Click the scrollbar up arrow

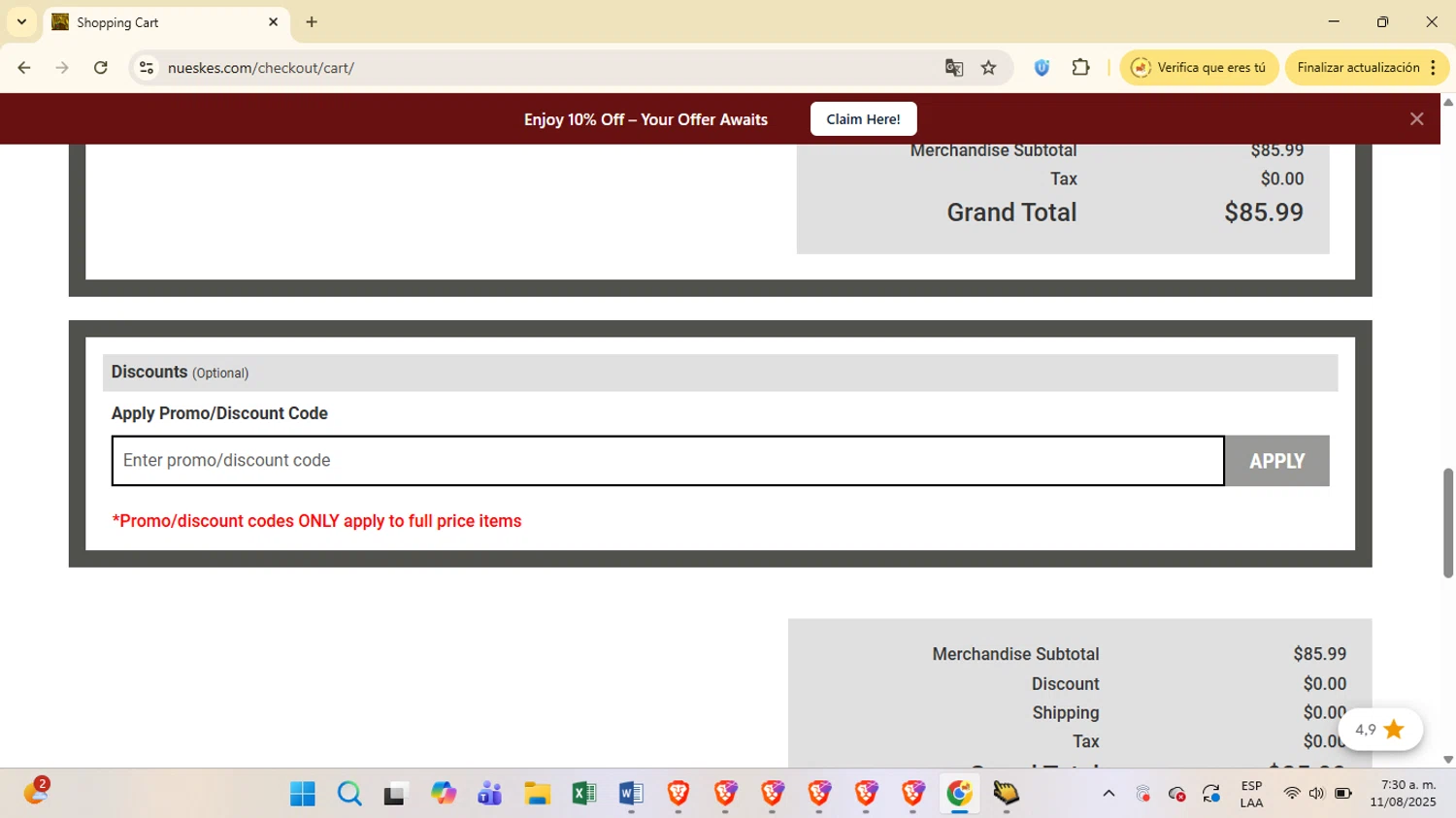coord(1448,102)
